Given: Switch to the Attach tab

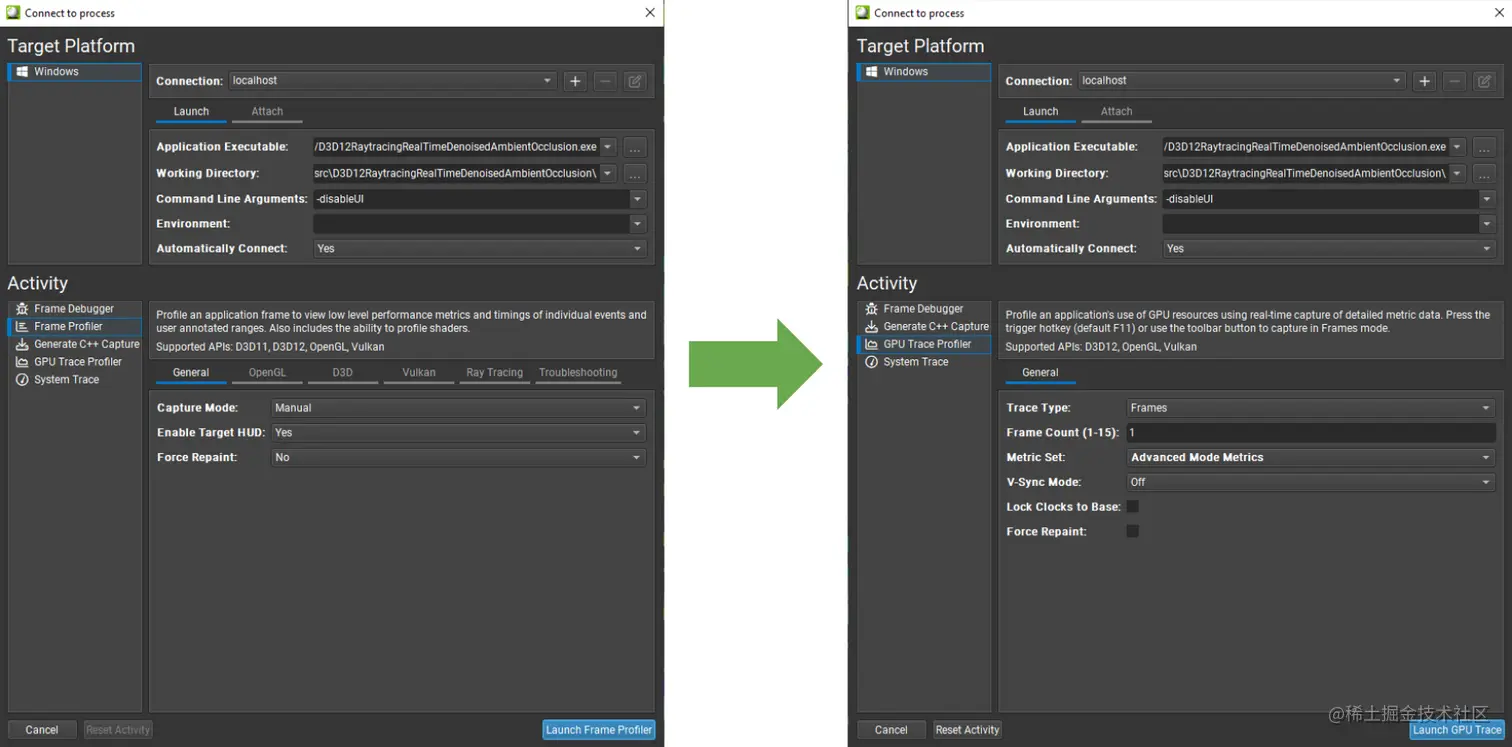Looking at the screenshot, I should [266, 111].
